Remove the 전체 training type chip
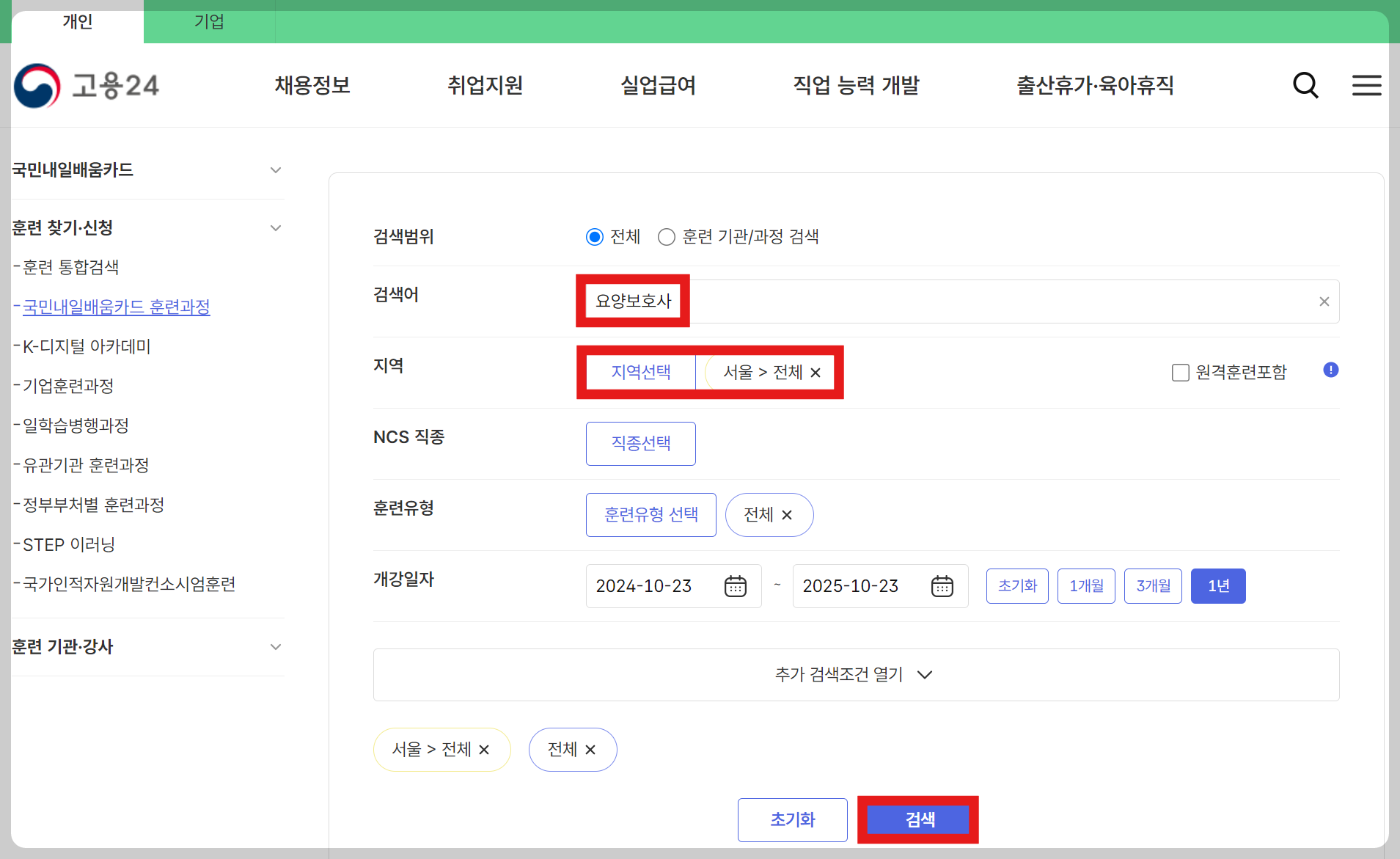The height and width of the screenshot is (859, 1400). click(788, 514)
